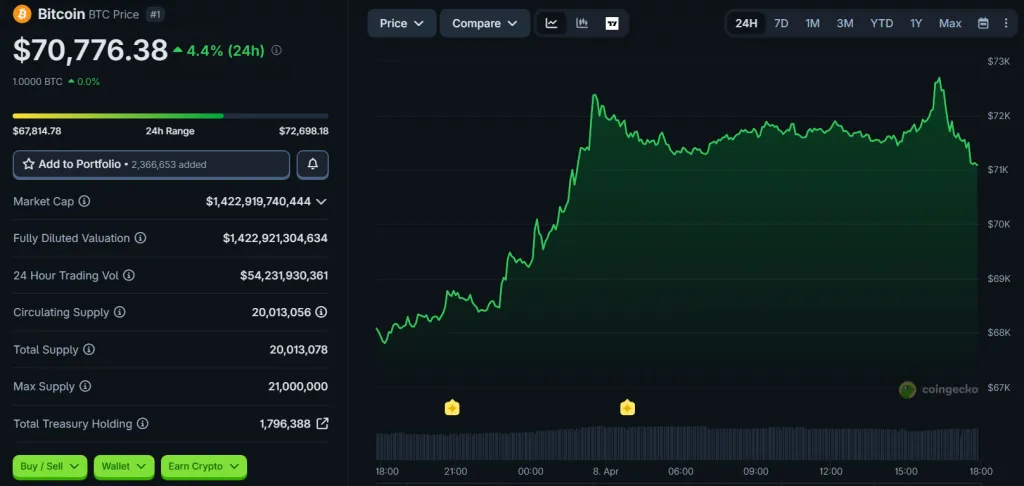Click the $67,814.78 range low value
This screenshot has height=486, width=1024.
(x=37, y=131)
